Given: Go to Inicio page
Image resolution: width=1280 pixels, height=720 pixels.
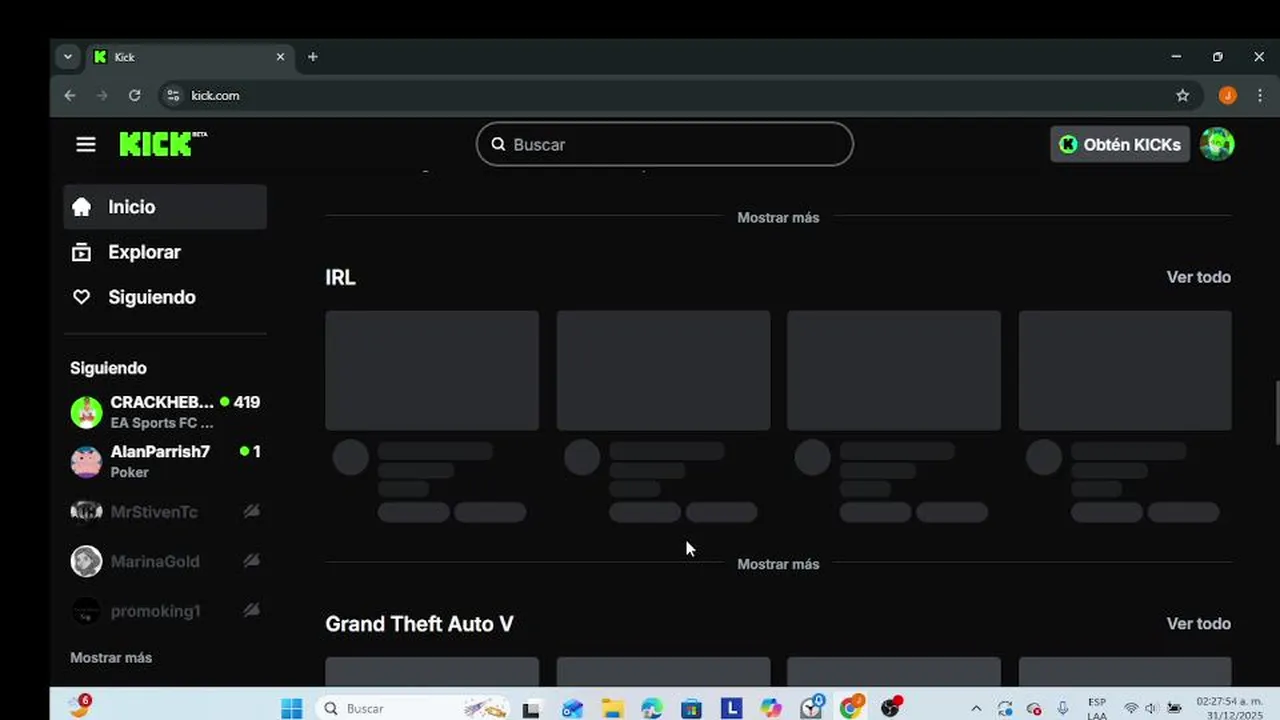Looking at the screenshot, I should [x=165, y=207].
